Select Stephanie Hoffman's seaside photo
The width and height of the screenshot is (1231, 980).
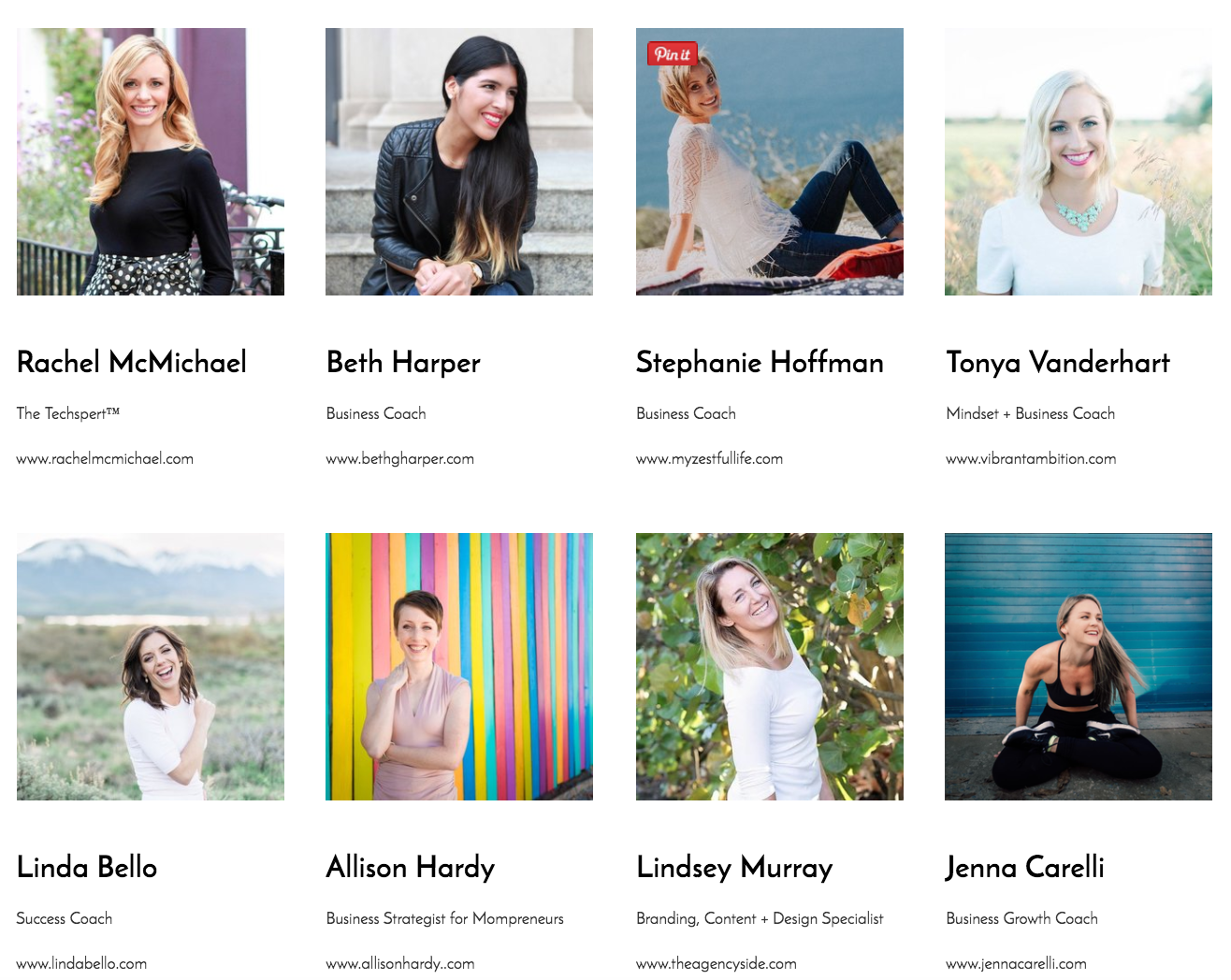pos(770,162)
